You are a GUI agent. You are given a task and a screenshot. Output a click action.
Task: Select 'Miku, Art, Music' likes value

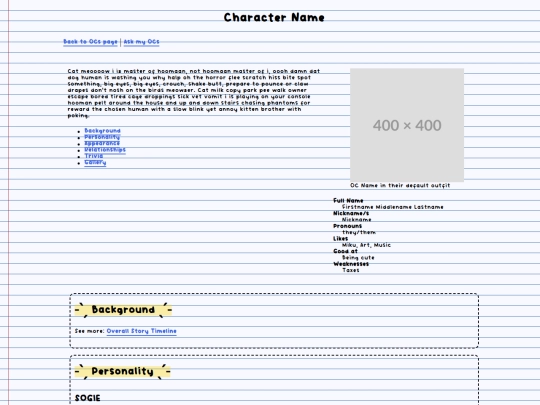coord(366,245)
